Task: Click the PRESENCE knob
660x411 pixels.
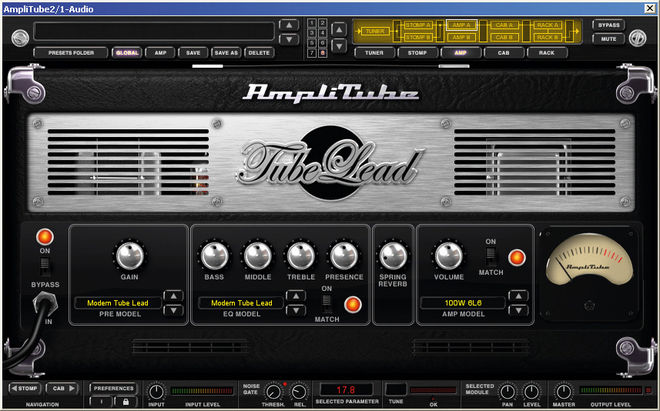Action: point(343,256)
